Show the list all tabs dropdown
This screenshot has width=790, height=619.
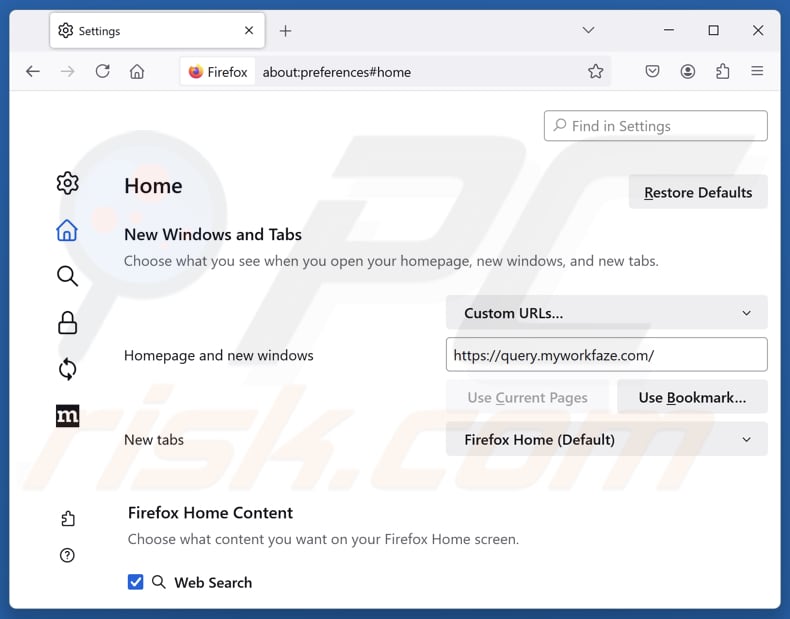point(588,31)
